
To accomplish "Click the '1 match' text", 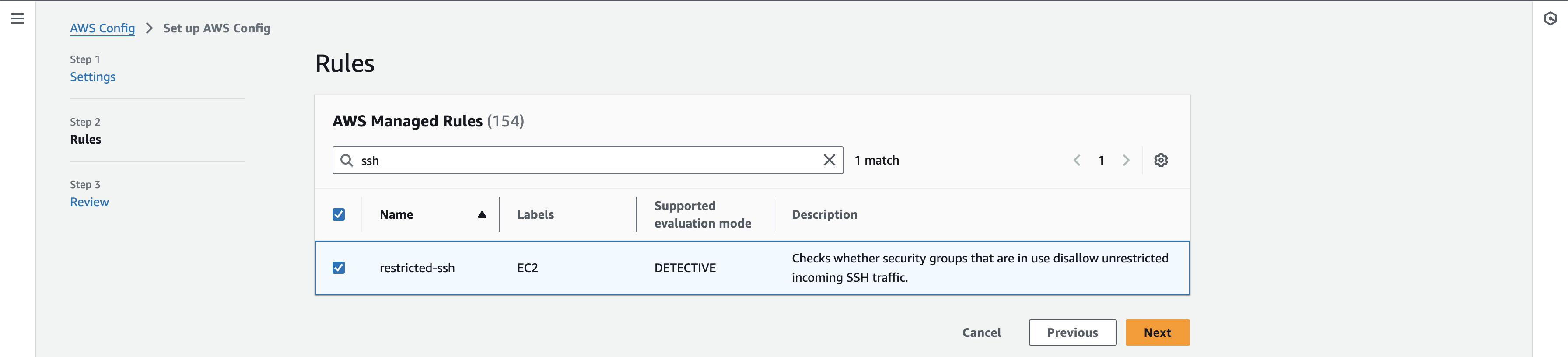I will [x=876, y=160].
